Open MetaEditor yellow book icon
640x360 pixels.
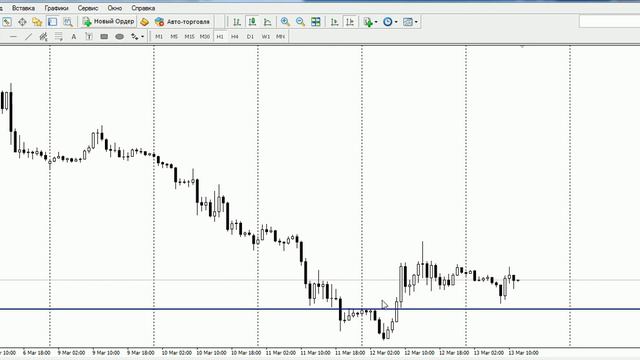(144, 22)
